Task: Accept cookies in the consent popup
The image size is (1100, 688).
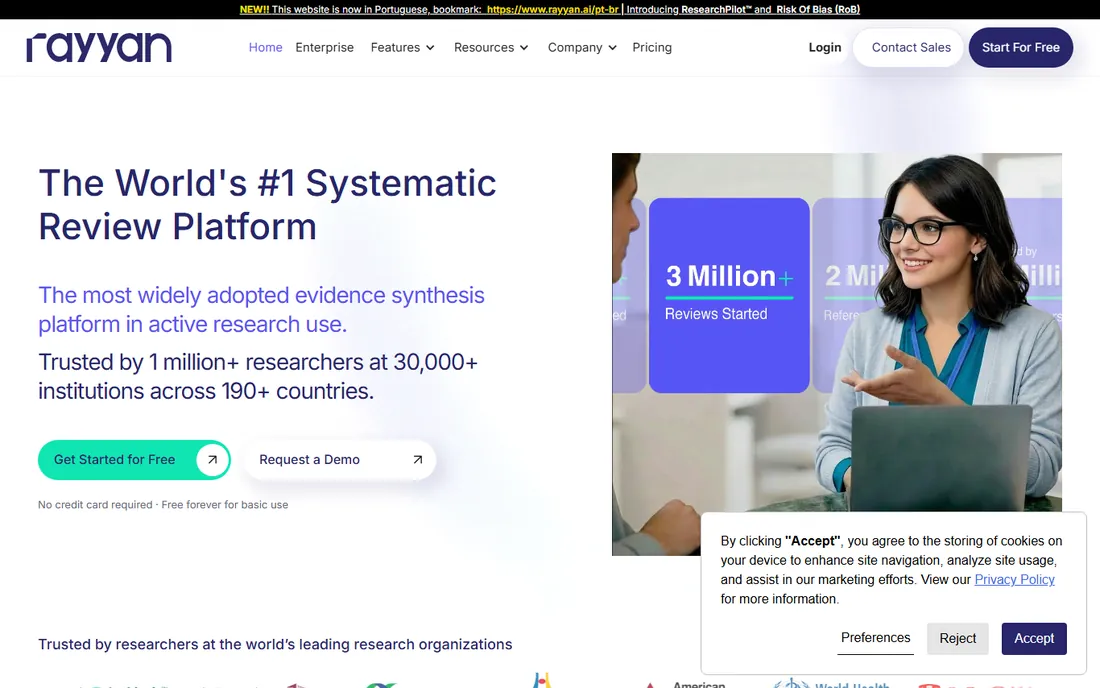Action: tap(1034, 638)
